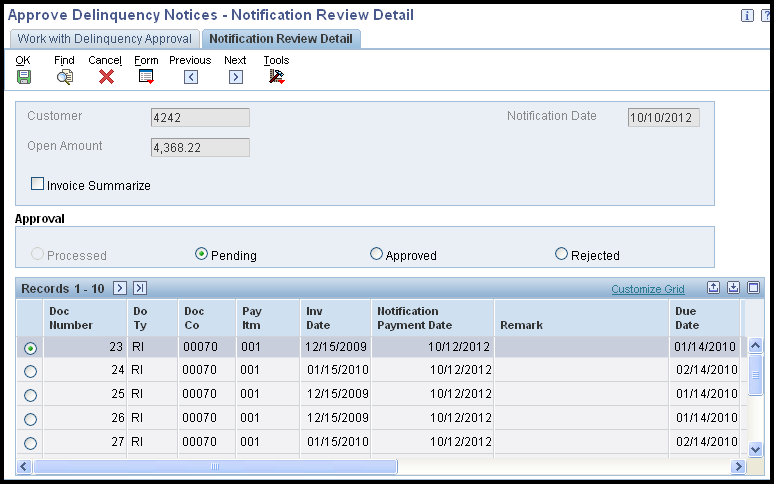Click the Pay Itm column header

click(x=268, y=318)
